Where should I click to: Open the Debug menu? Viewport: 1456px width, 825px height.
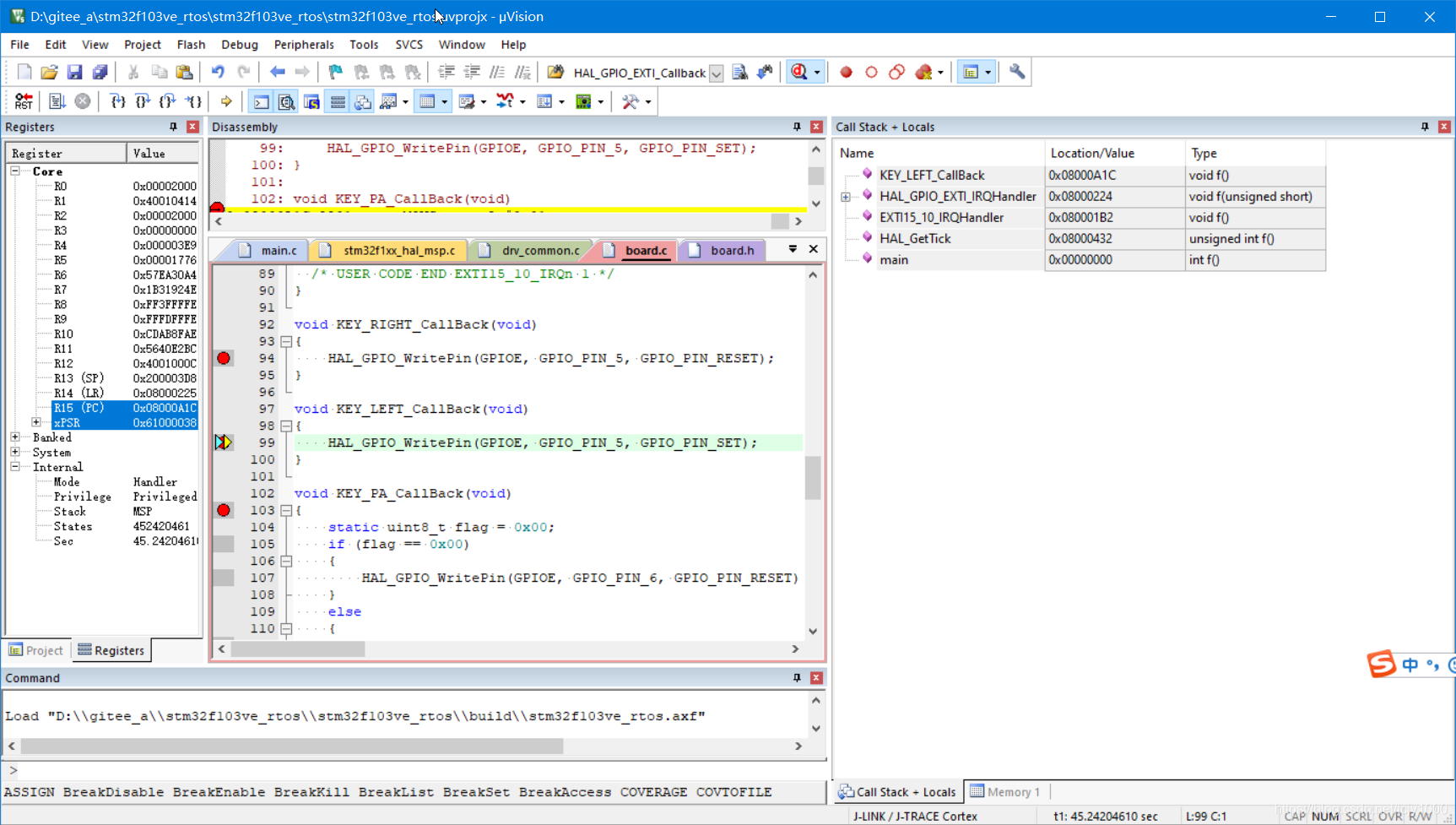coord(239,45)
